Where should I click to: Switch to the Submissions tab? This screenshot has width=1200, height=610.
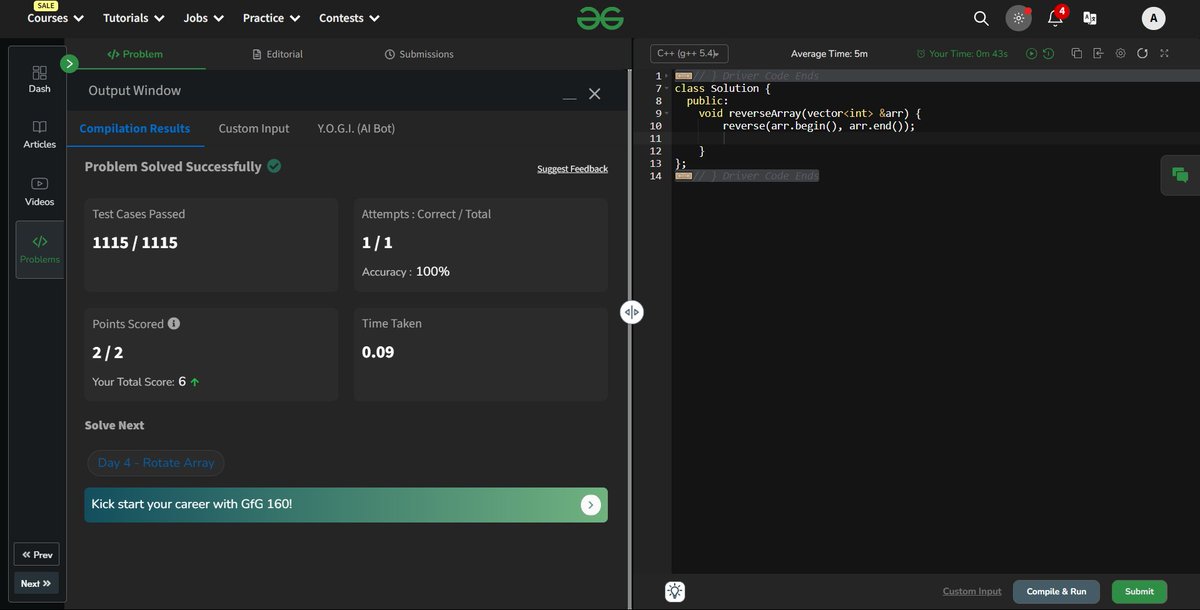tap(419, 54)
